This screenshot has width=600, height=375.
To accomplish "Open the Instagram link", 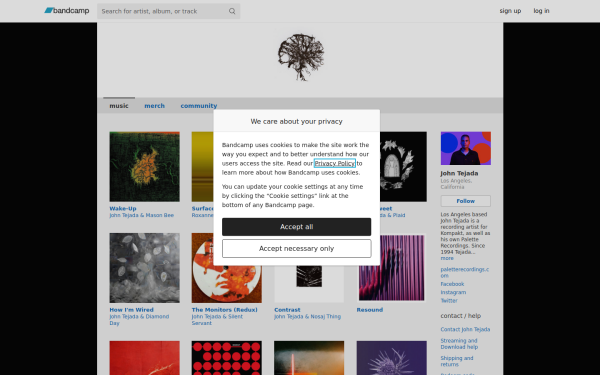I will pos(453,292).
